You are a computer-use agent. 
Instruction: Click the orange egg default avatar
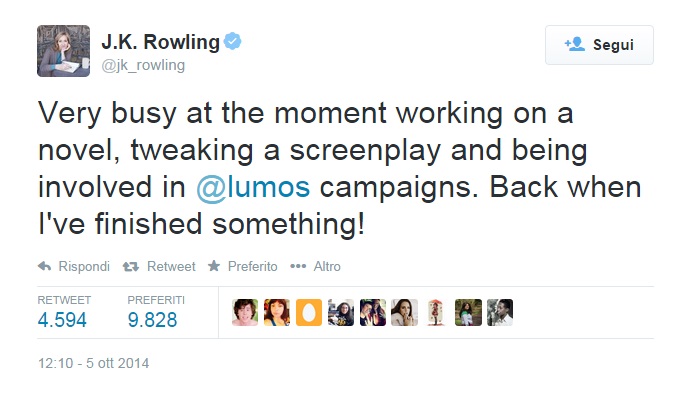coord(309,312)
